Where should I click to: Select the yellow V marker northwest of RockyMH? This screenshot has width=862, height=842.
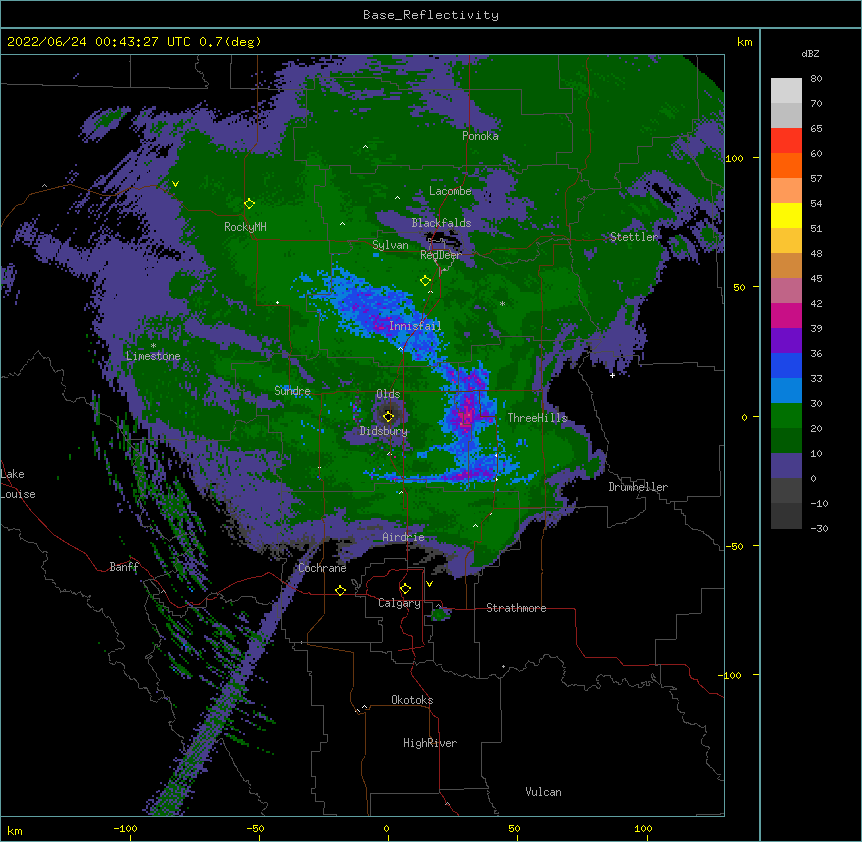(175, 184)
